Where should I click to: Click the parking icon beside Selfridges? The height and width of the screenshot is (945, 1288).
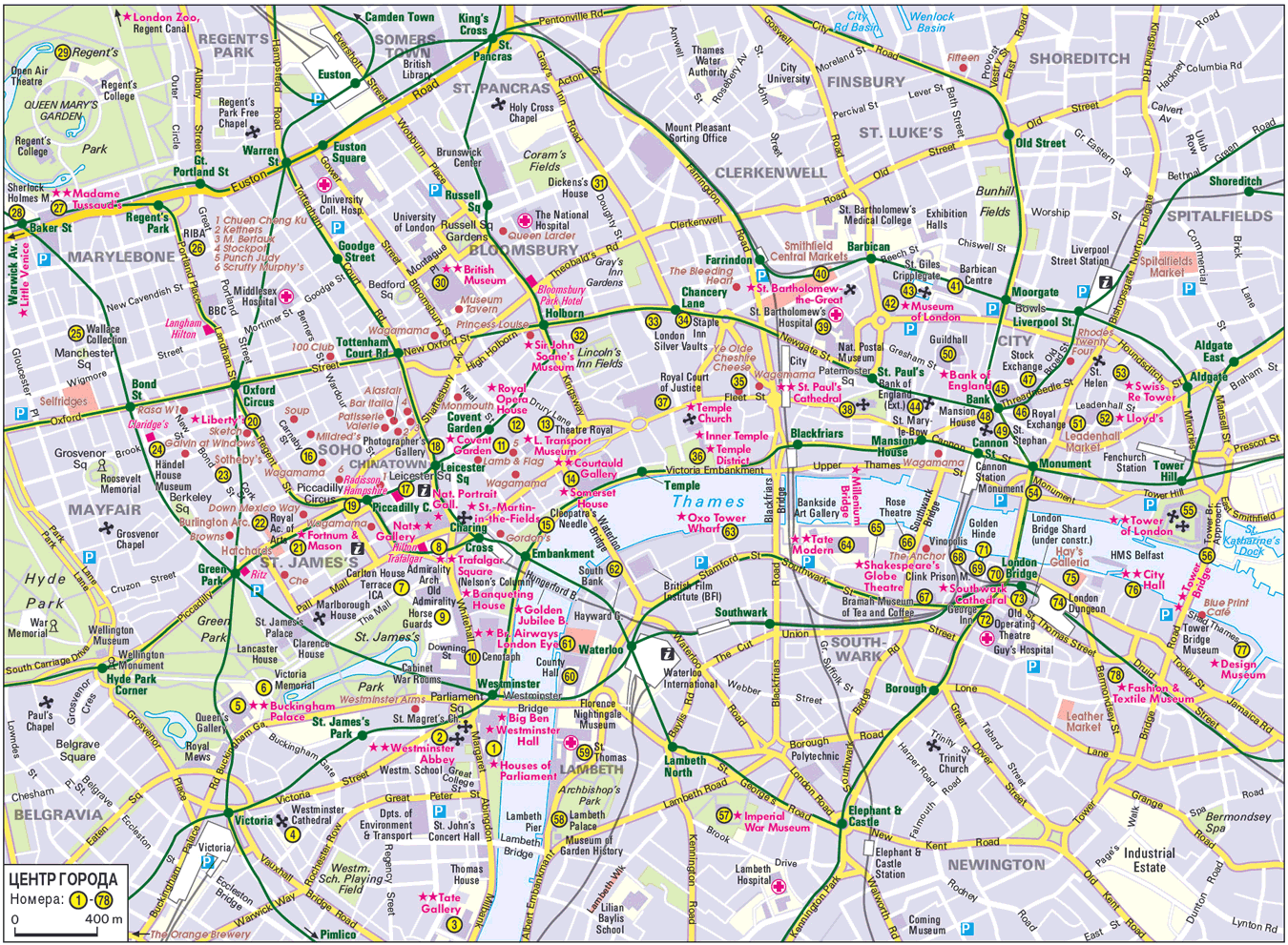pyautogui.click(x=20, y=414)
